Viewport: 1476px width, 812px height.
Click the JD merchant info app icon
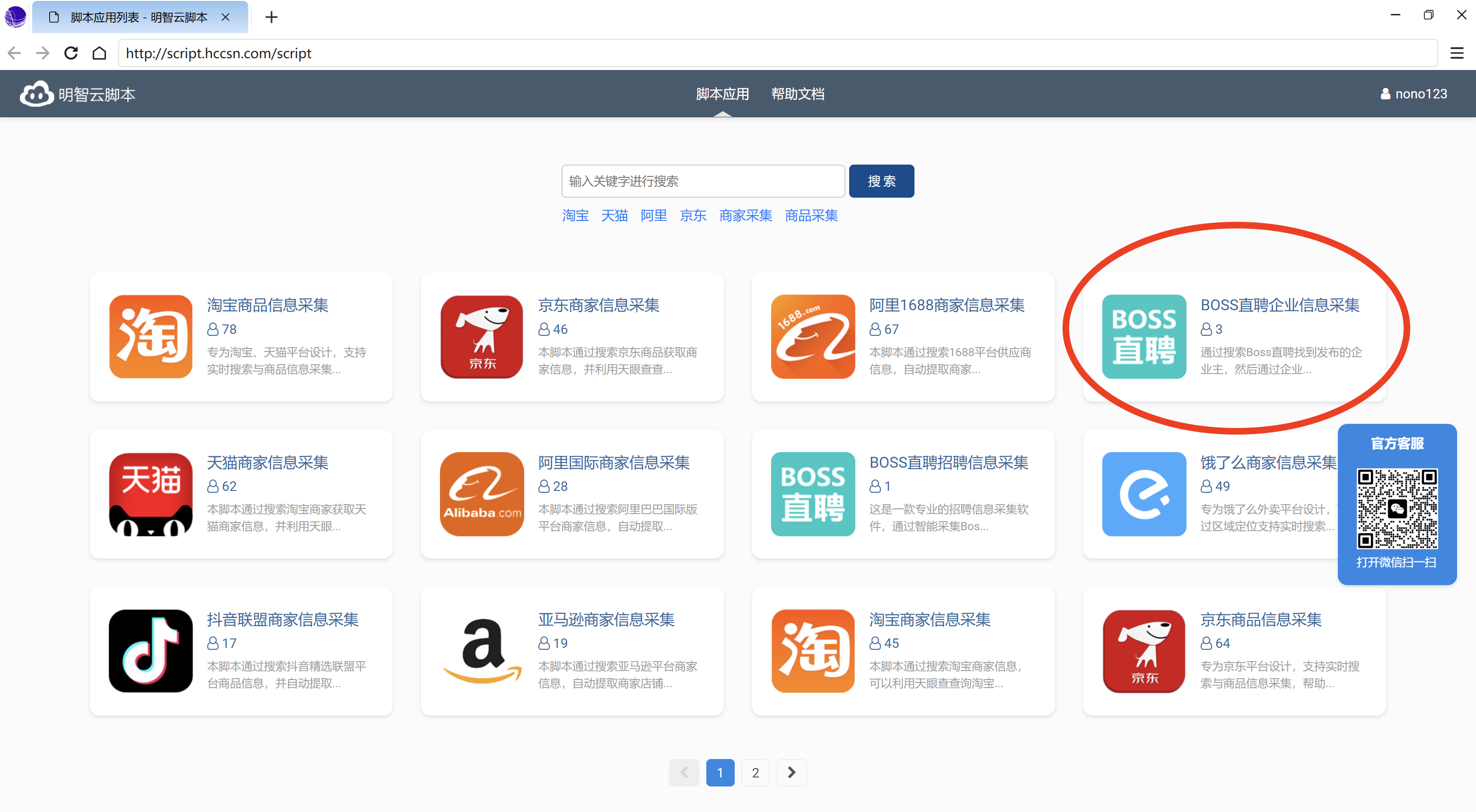click(482, 337)
